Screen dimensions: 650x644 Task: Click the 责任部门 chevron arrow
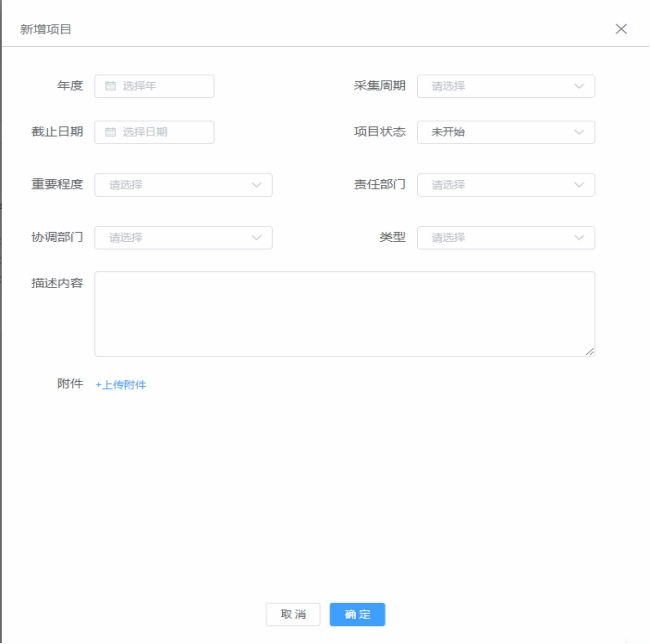[x=579, y=185]
